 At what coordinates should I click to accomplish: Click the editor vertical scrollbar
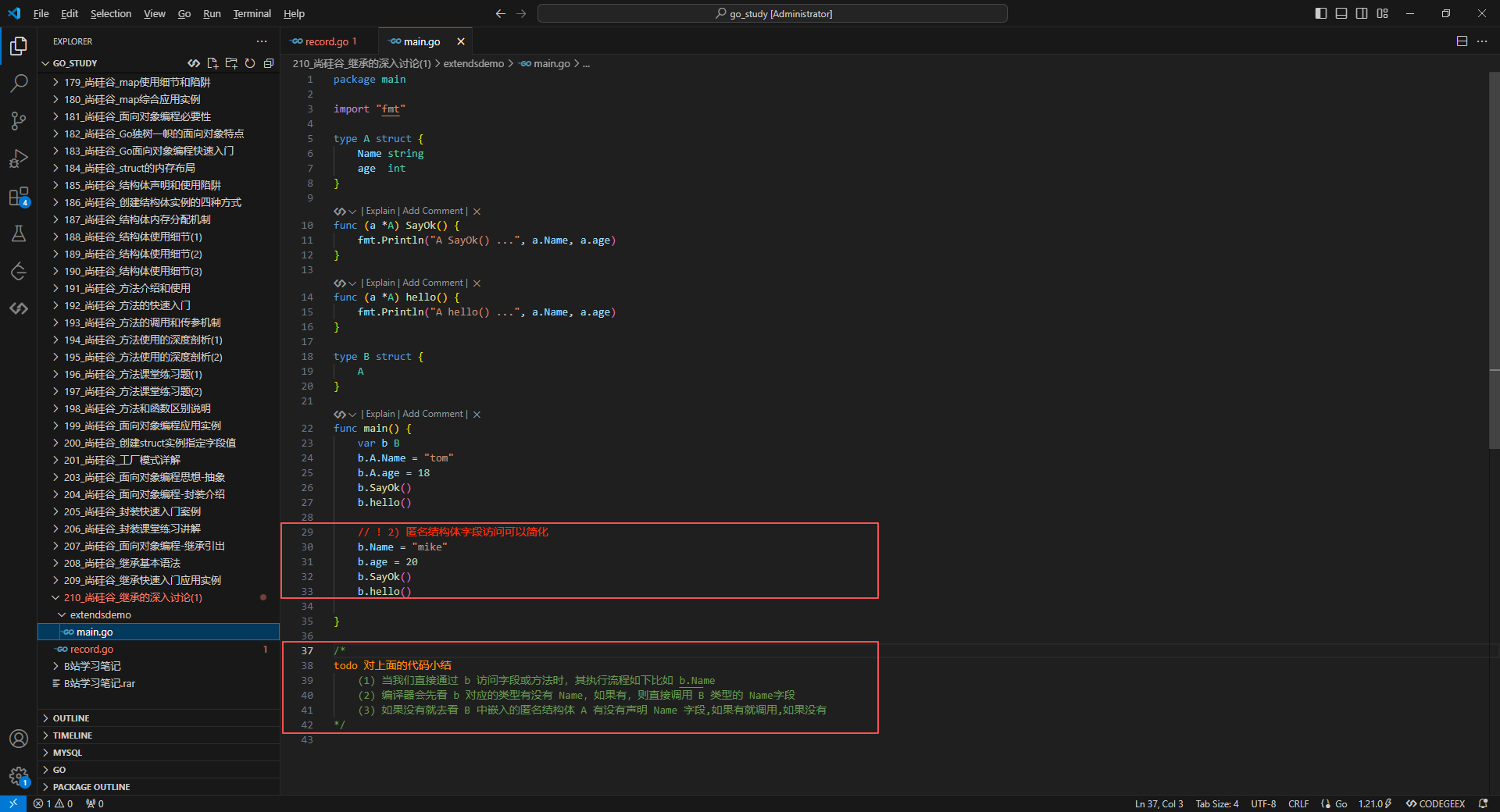tap(1494, 260)
